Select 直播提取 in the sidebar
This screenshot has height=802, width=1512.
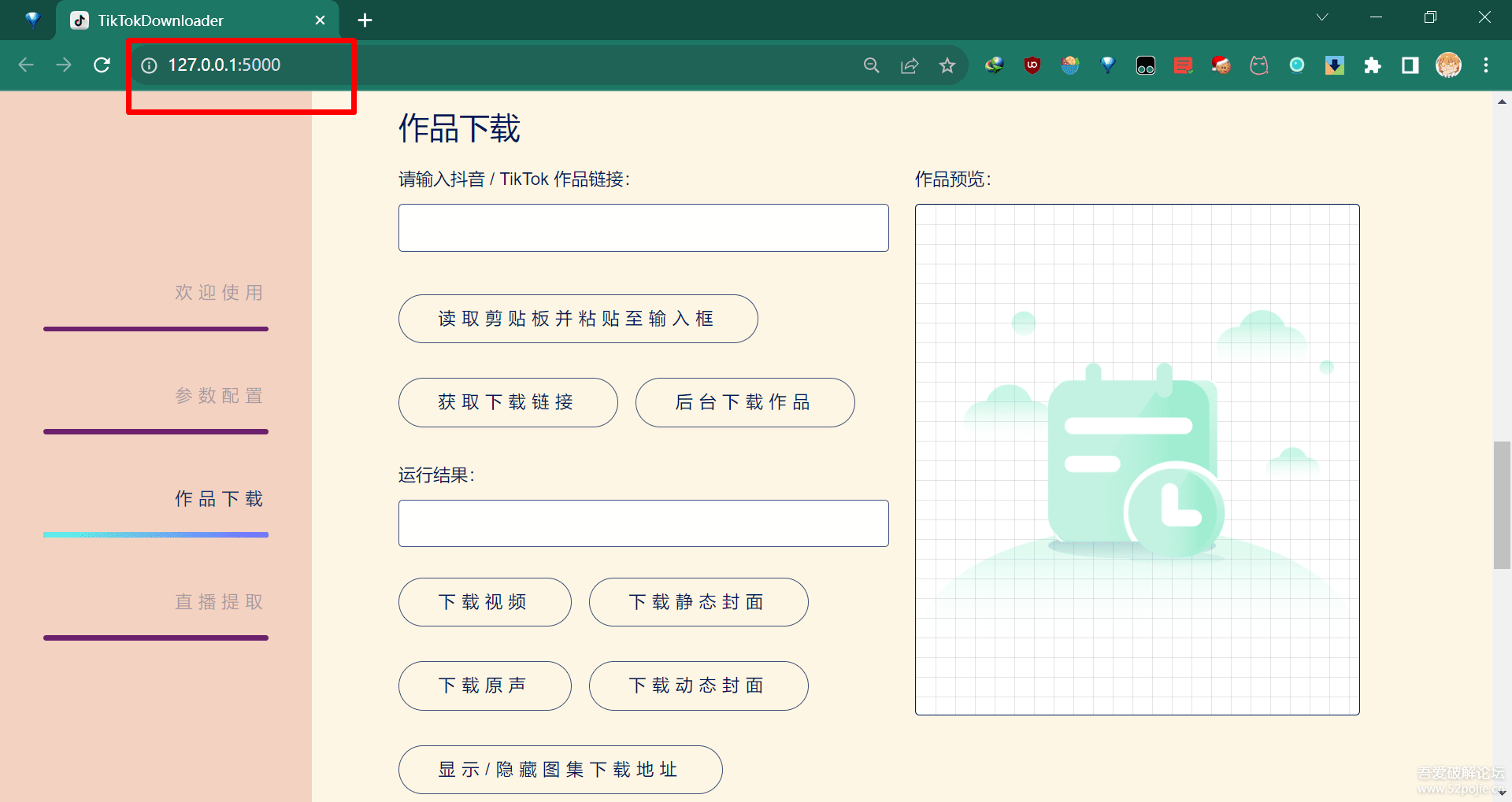tap(218, 601)
